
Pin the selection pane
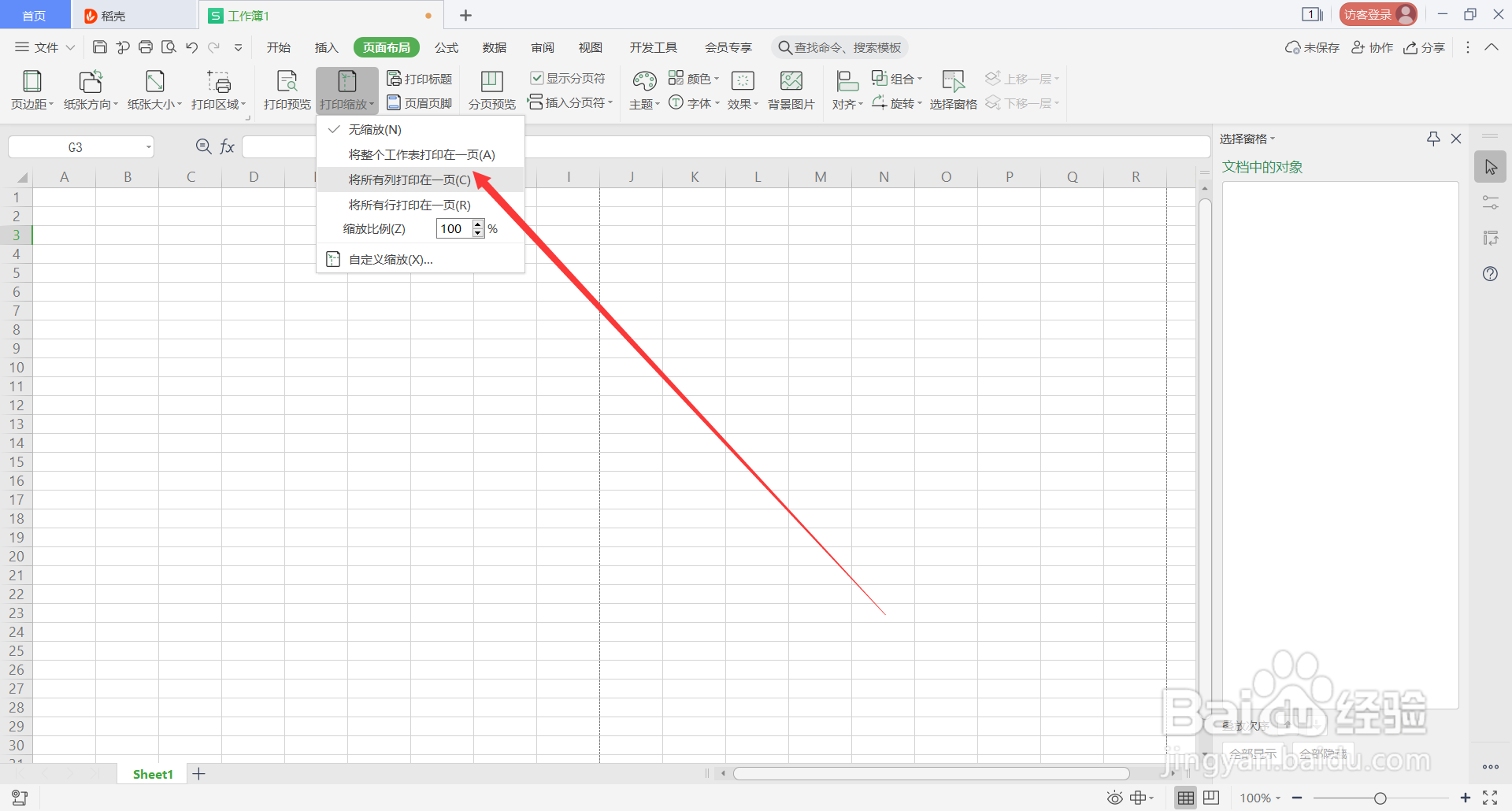click(x=1433, y=139)
